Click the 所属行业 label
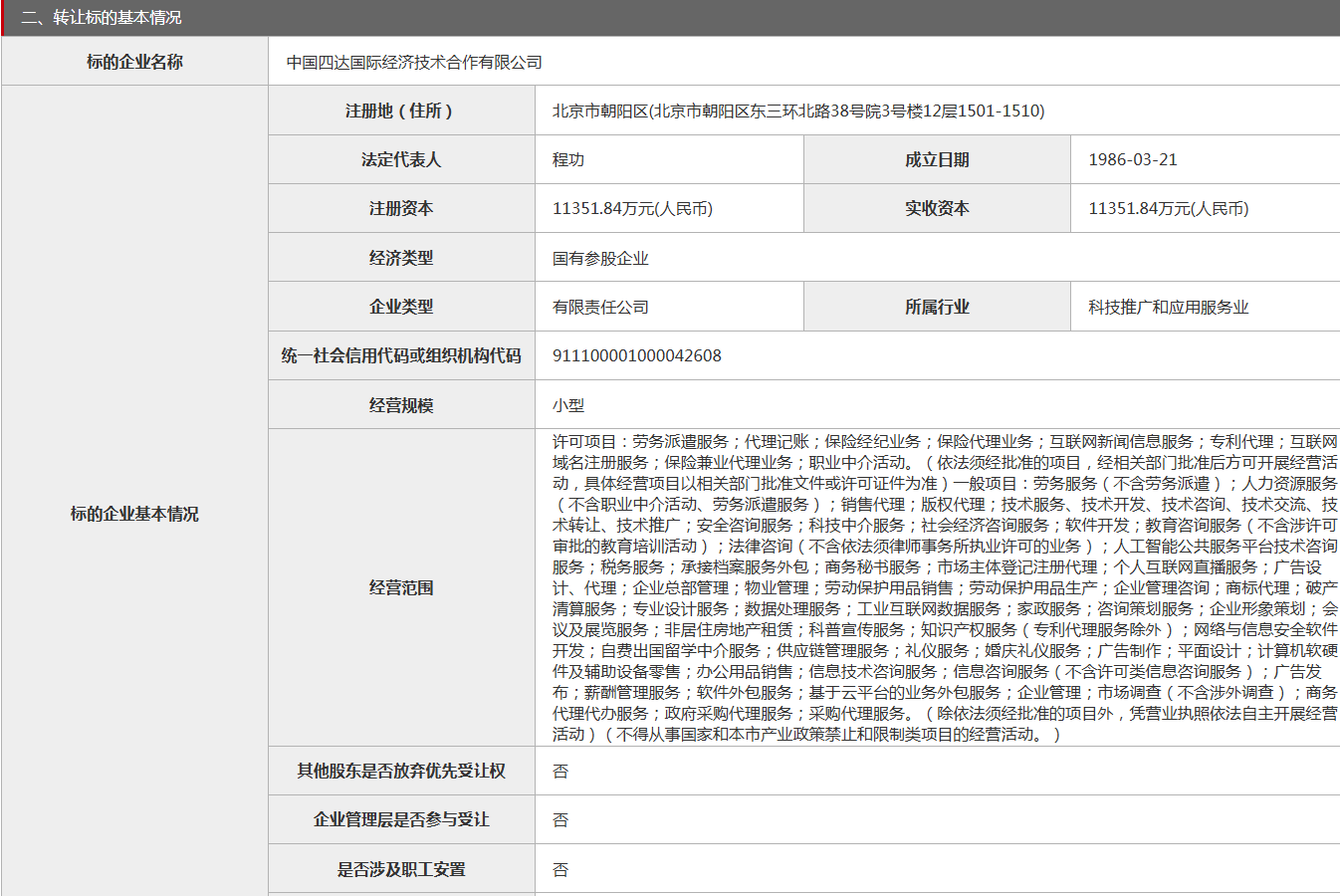 pyautogui.click(x=937, y=307)
